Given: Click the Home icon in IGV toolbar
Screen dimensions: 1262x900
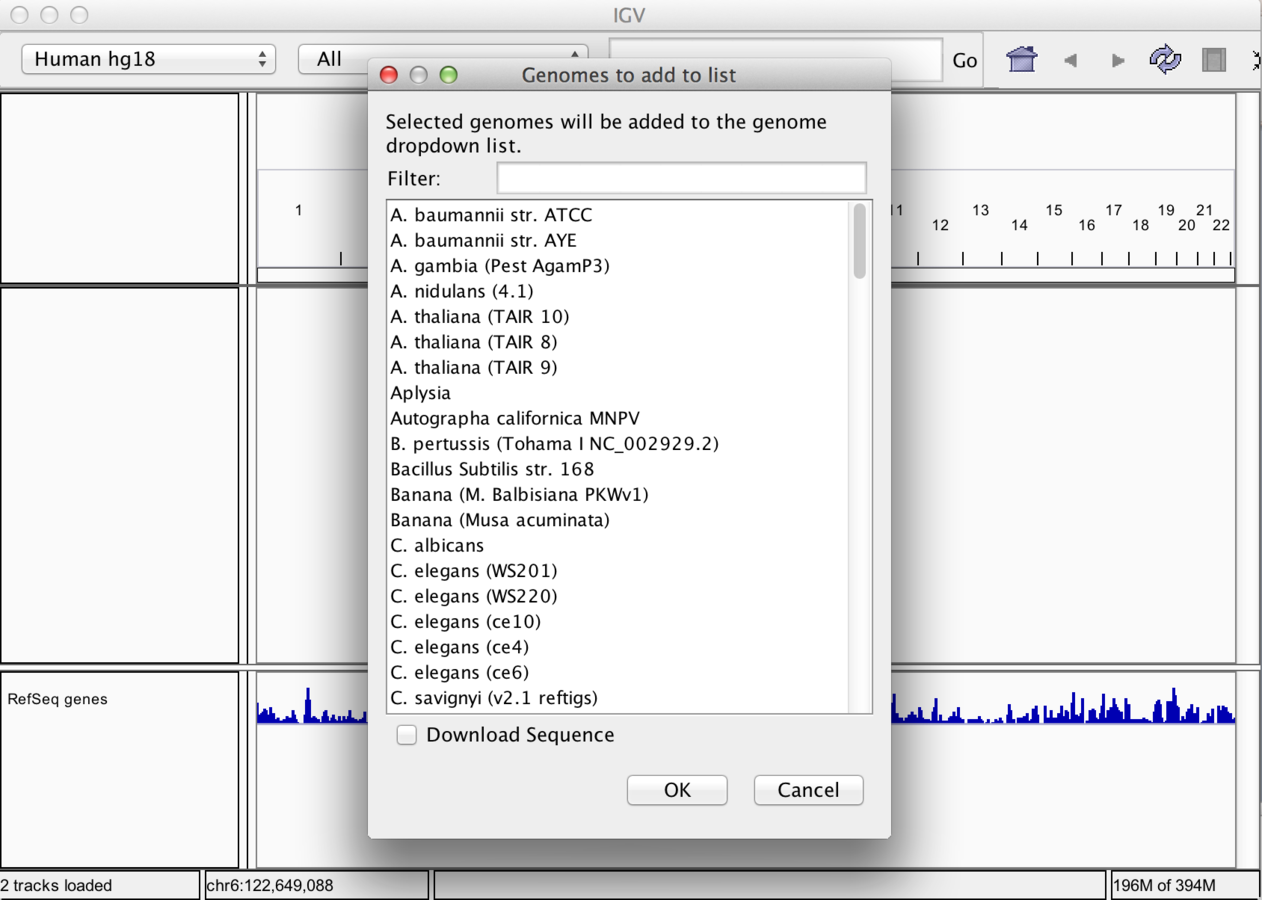Looking at the screenshot, I should [x=1021, y=60].
